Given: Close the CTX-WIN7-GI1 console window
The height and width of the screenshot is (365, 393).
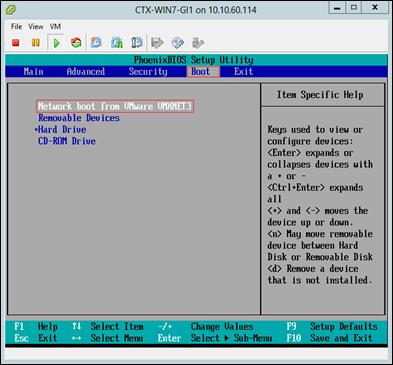Looking at the screenshot, I should coord(375,7).
